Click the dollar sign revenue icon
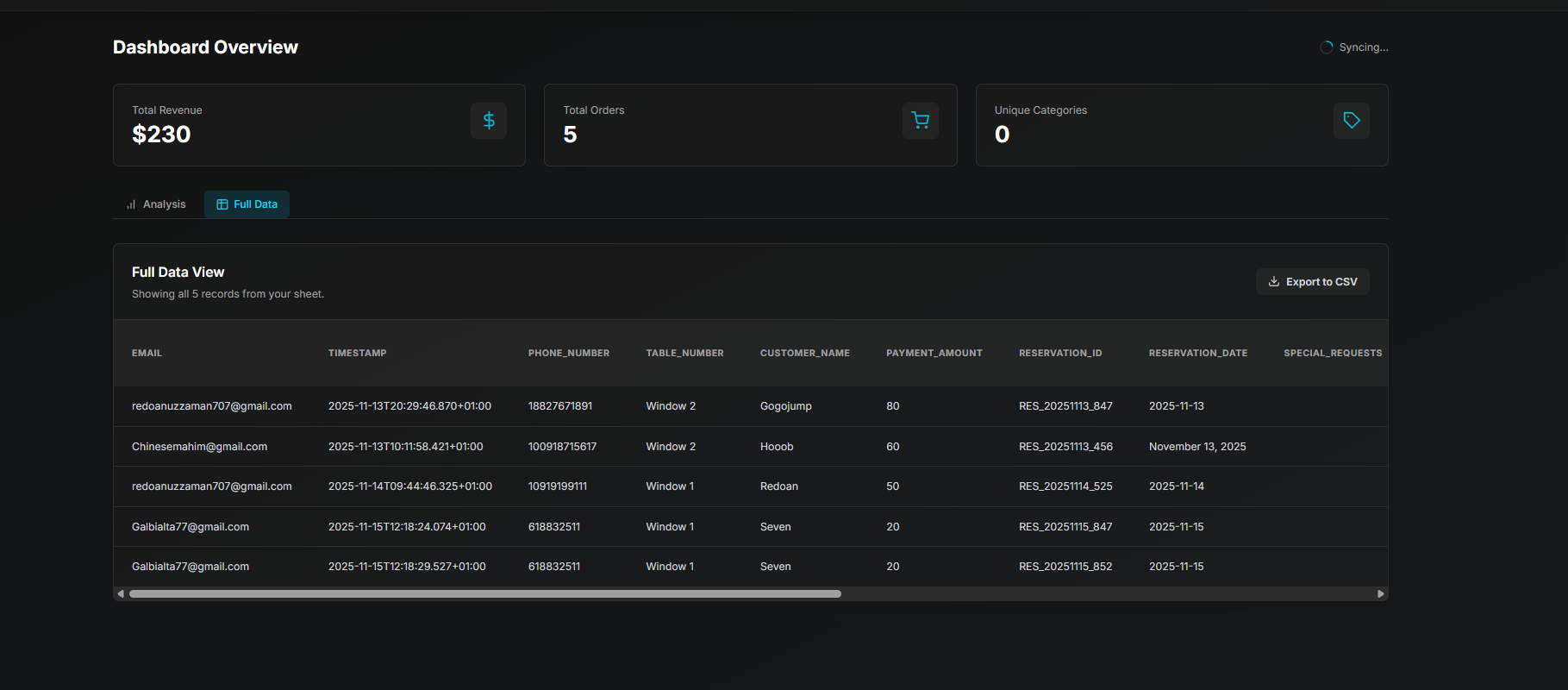 (x=489, y=121)
